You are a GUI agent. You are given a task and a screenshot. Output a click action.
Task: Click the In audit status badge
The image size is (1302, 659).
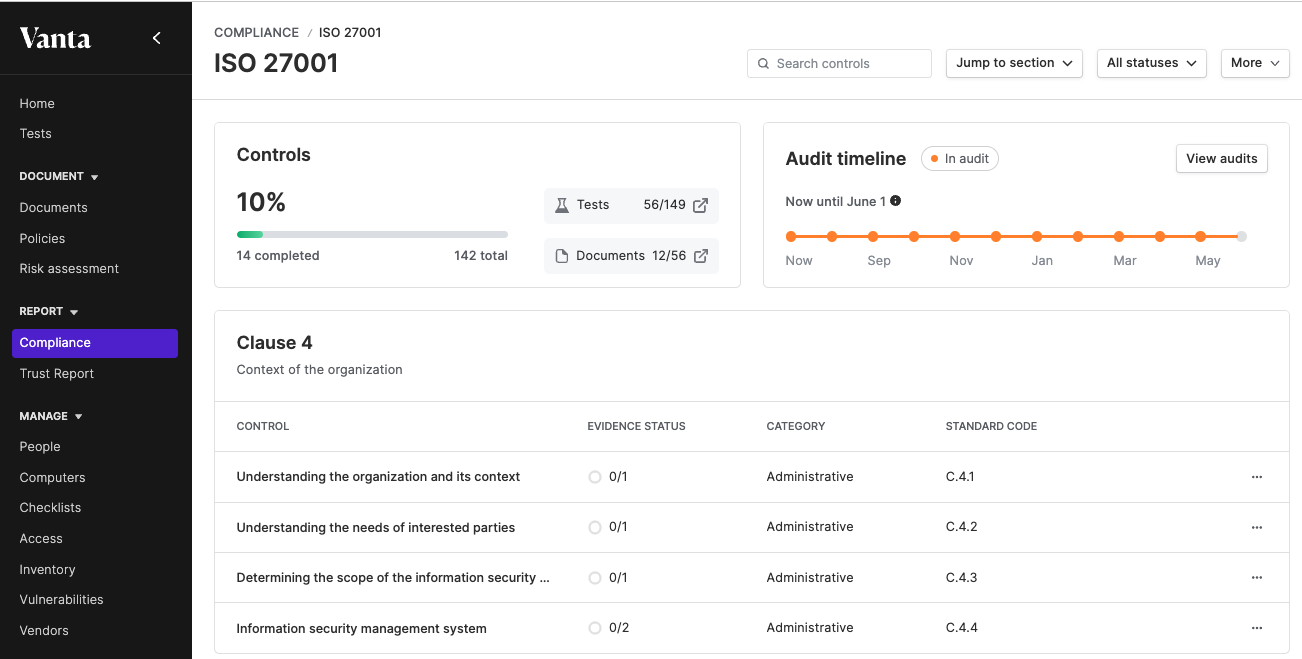click(x=960, y=159)
